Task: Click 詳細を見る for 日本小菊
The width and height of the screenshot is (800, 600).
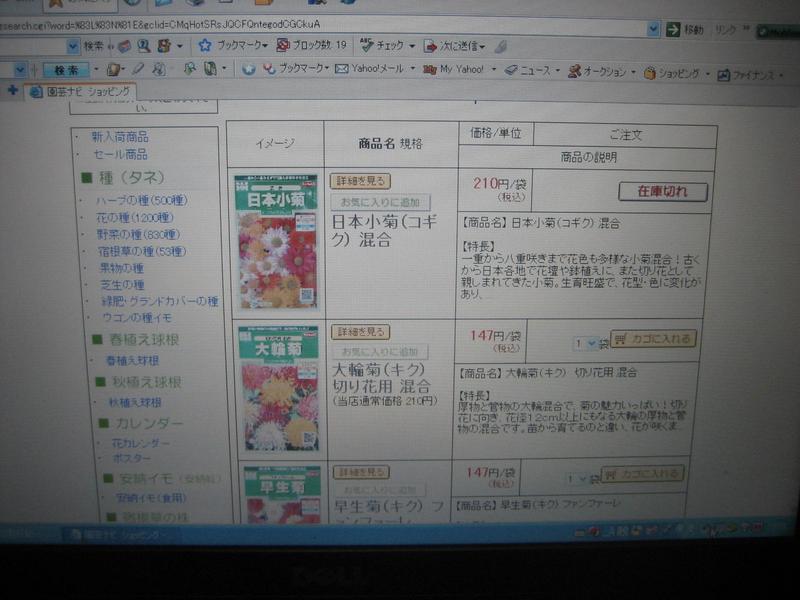Action: point(360,181)
